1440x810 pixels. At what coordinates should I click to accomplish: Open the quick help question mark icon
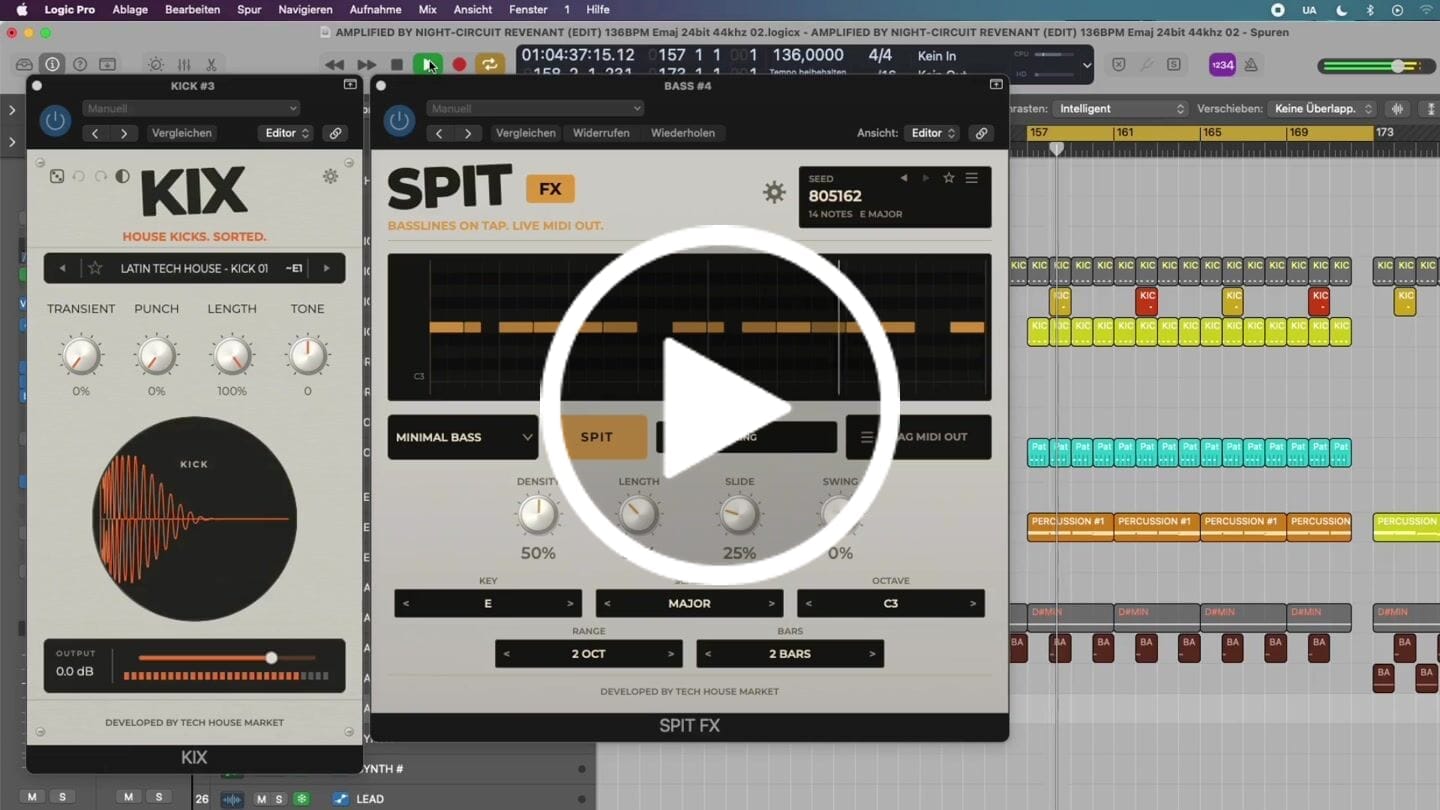[80, 65]
